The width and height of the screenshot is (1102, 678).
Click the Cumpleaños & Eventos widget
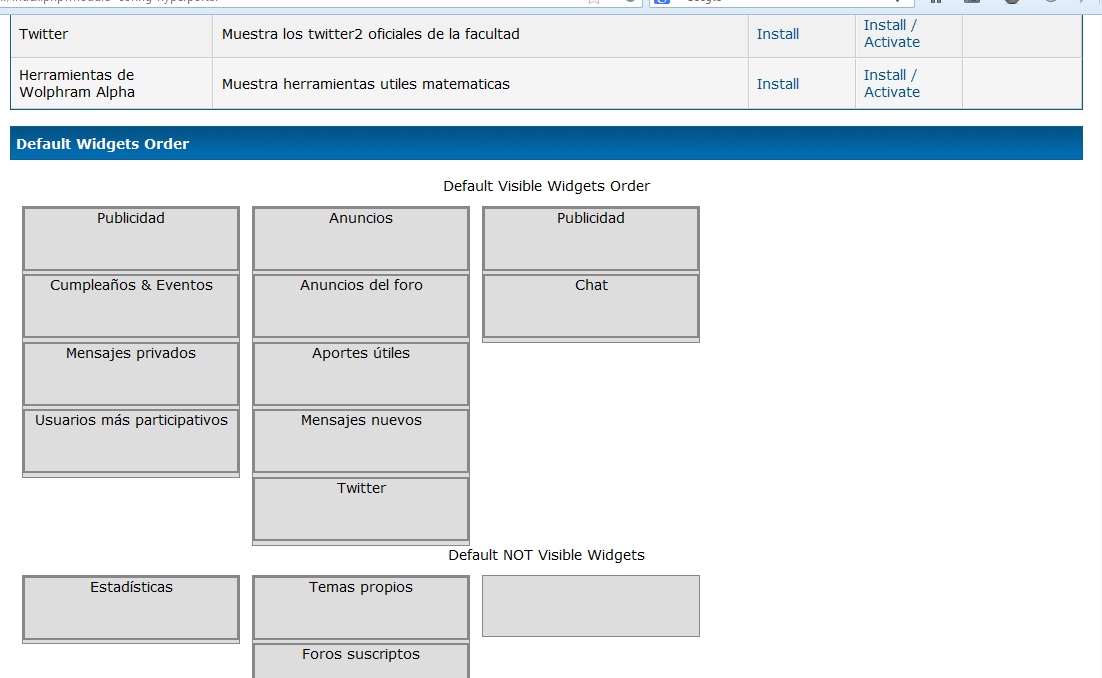[x=131, y=305]
